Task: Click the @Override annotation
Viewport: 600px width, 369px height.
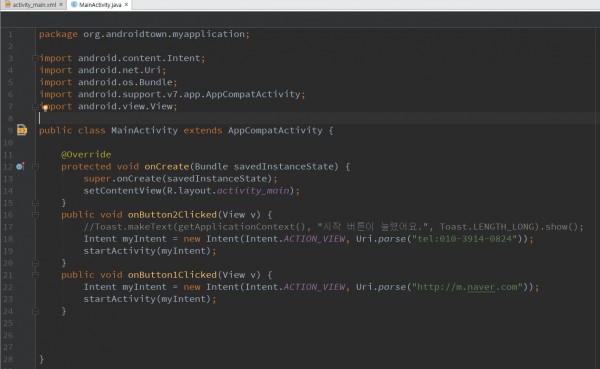Action: [86, 155]
